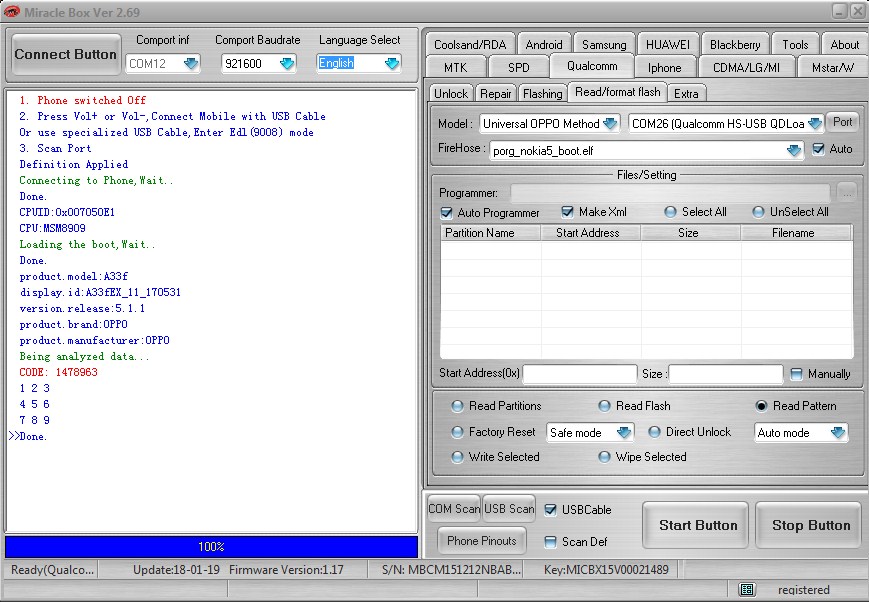The image size is (869, 602).
Task: Switch to the HUAWEI tab
Action: click(x=668, y=44)
